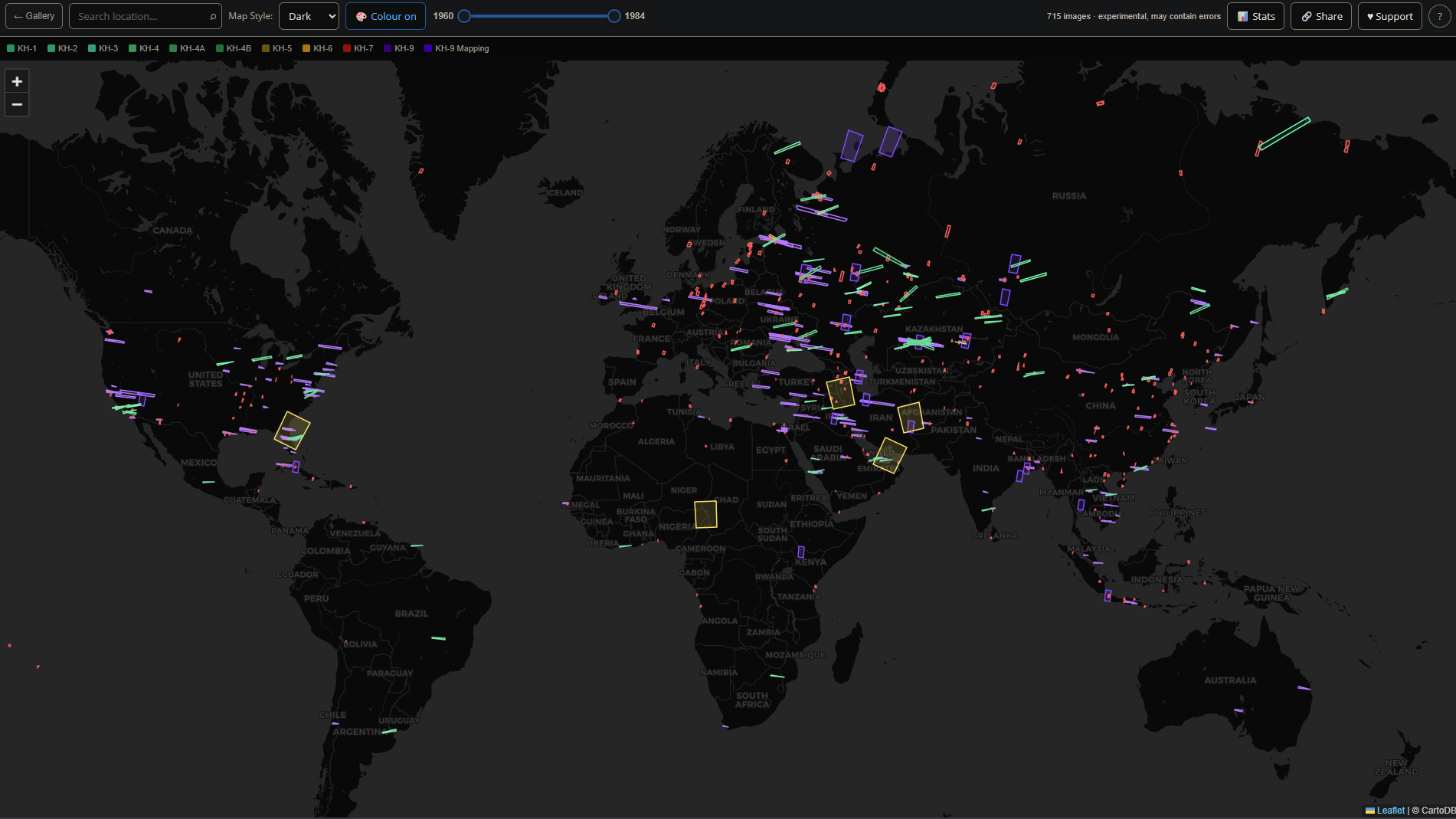Open the Map Style dropdown
Image resolution: width=1456 pixels, height=819 pixels.
(x=309, y=15)
